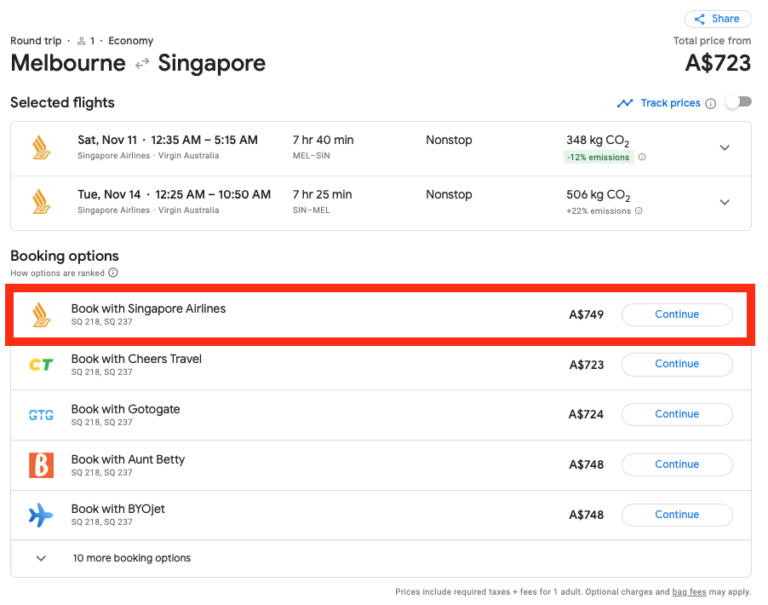
Task: Click the passenger count person icon
Action: point(82,41)
